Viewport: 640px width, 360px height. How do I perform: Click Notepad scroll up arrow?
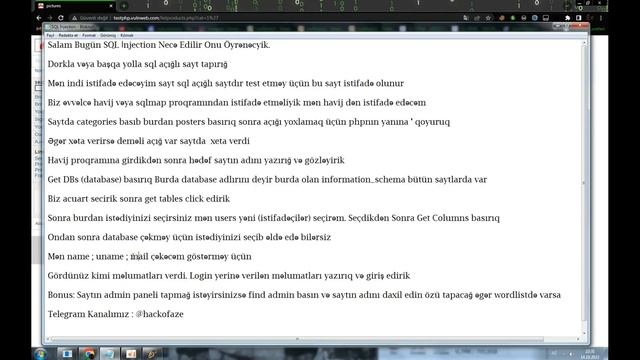[x=584, y=42]
